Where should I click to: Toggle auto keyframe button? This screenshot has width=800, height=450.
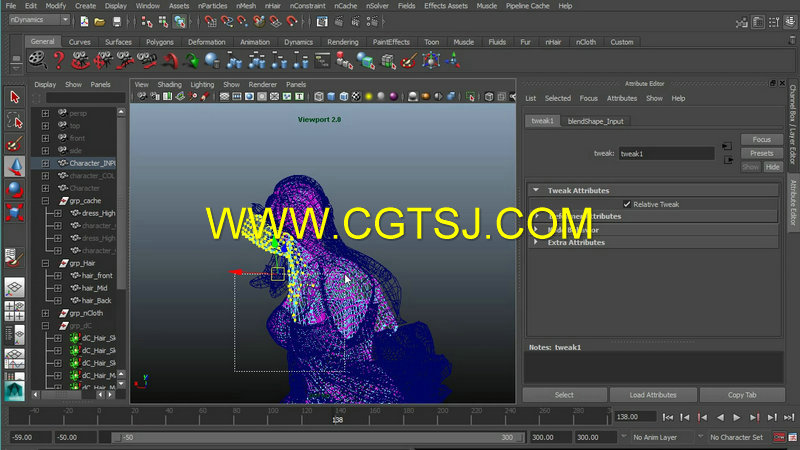tap(779, 437)
